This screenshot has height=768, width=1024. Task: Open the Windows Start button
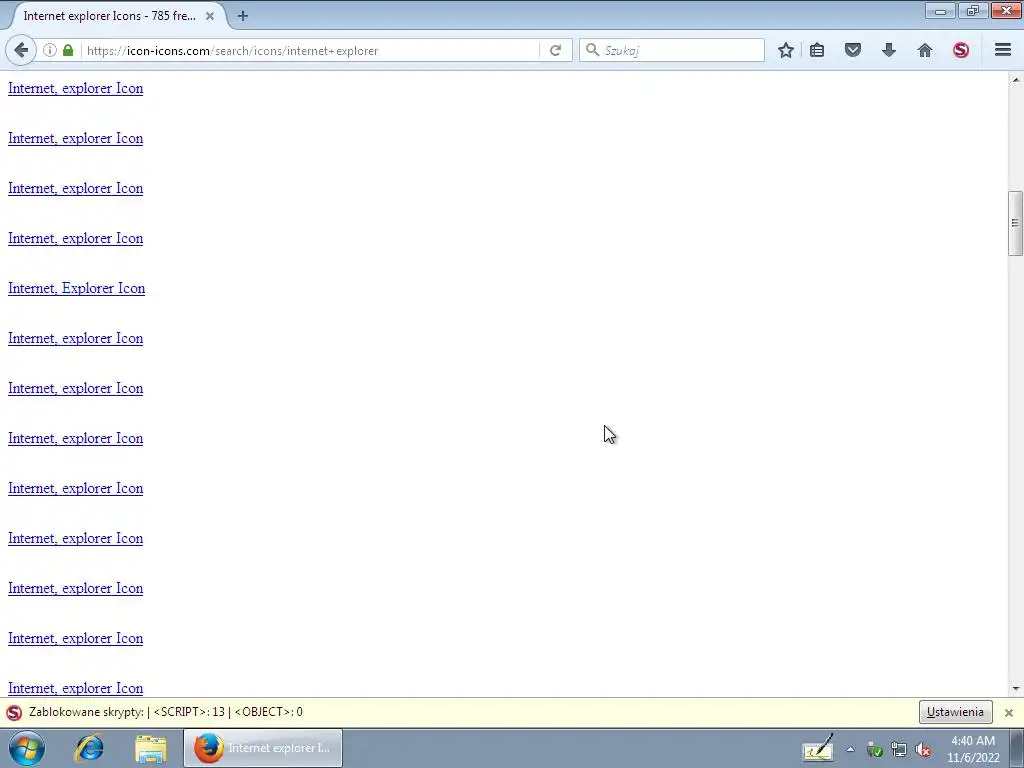pos(27,748)
